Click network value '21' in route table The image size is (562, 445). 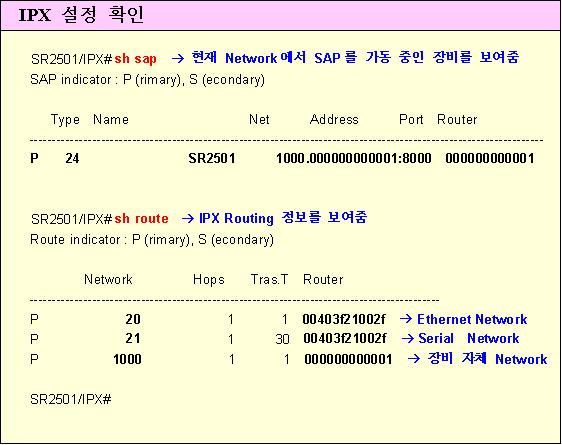133,339
